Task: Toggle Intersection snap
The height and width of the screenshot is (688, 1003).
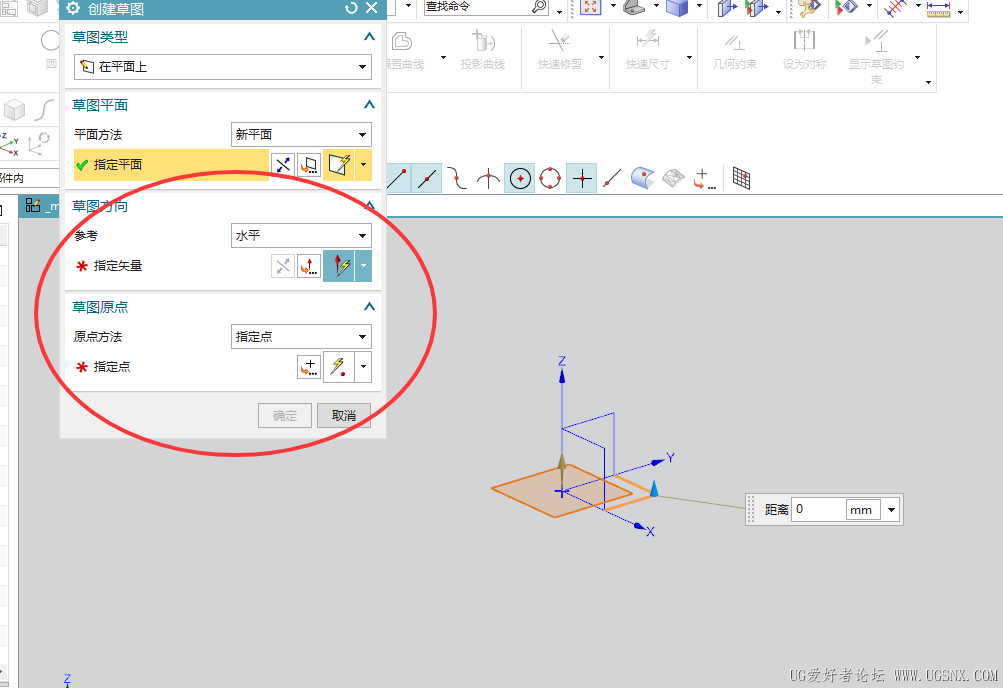Action: click(488, 178)
